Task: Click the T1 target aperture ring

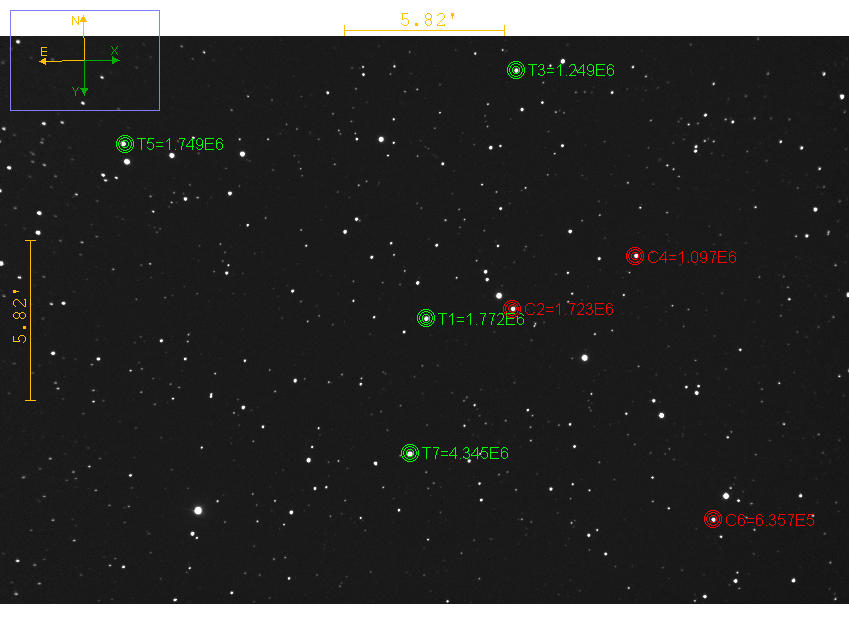Action: [426, 319]
